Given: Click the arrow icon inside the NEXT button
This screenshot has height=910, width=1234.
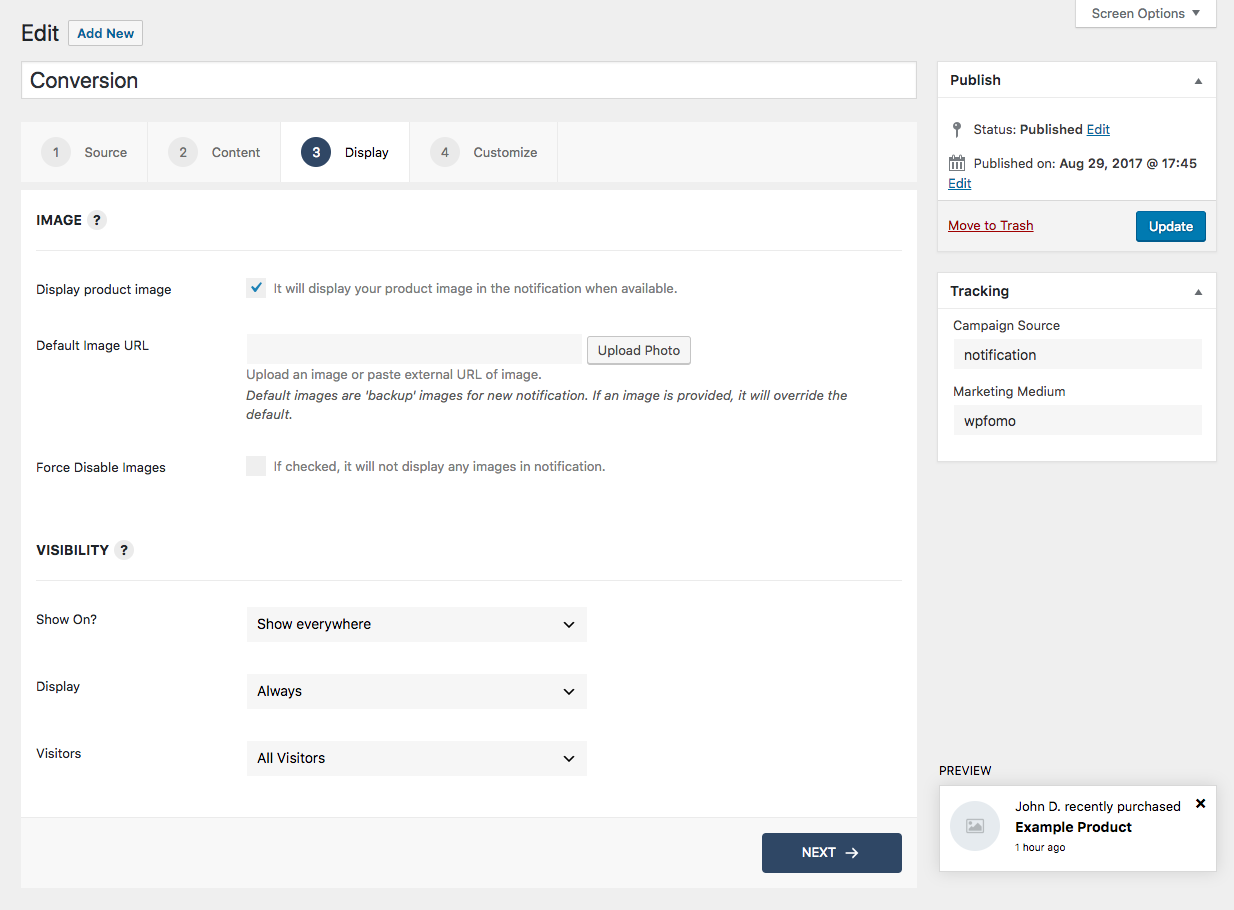Looking at the screenshot, I should pos(853,852).
